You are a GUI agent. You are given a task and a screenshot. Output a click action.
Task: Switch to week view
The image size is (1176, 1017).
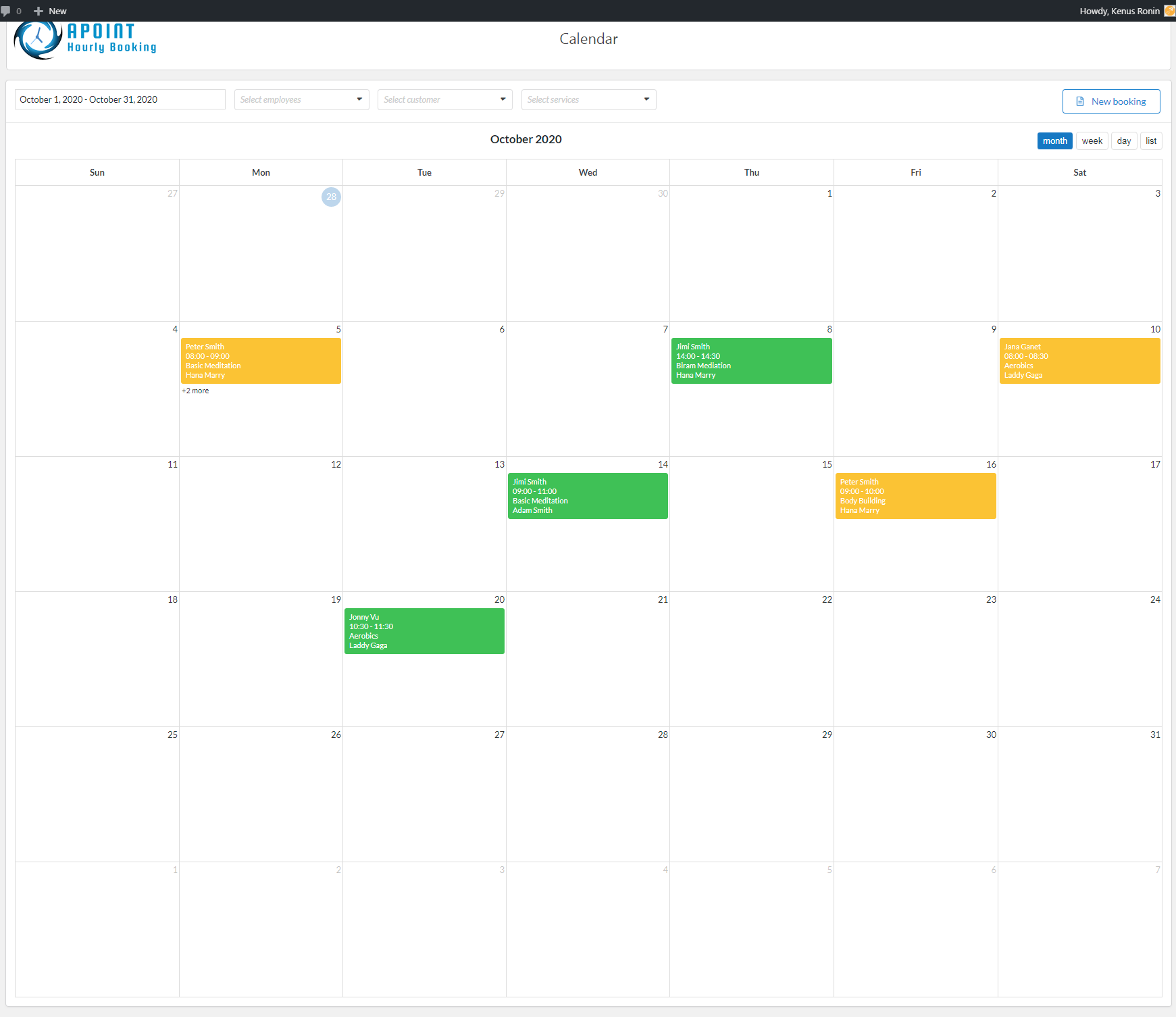(x=1092, y=141)
